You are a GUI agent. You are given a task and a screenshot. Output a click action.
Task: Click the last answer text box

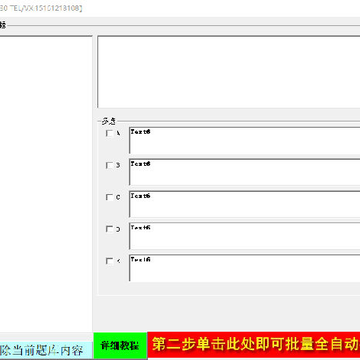coord(245,268)
